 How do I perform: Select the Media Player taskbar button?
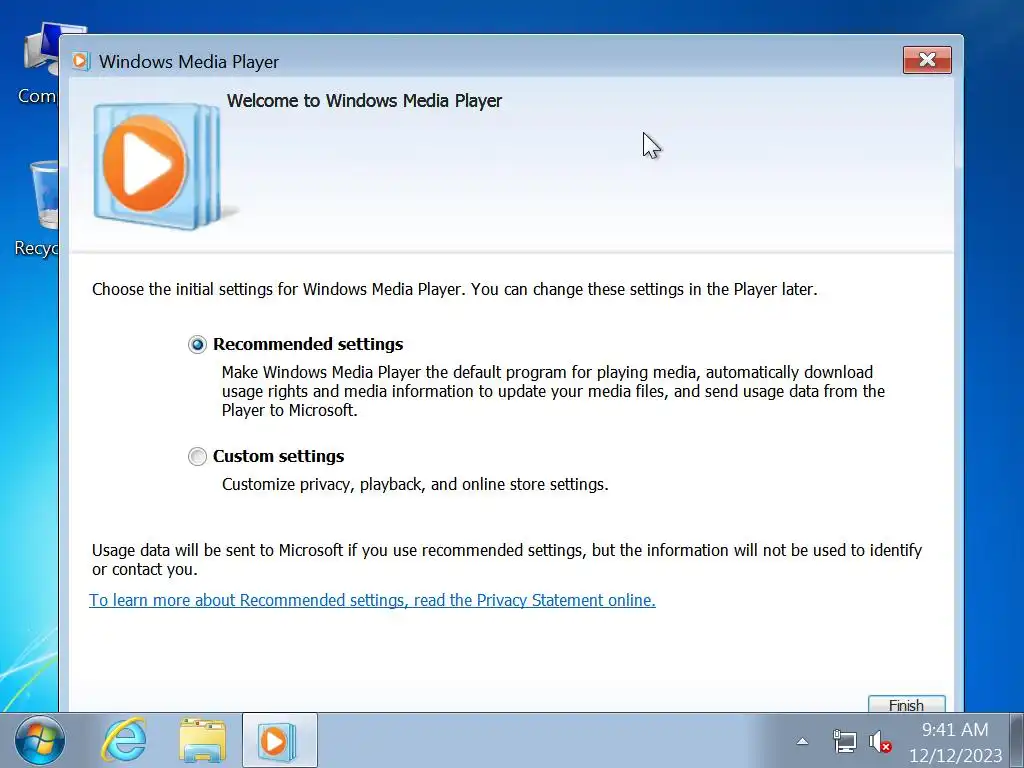click(280, 740)
